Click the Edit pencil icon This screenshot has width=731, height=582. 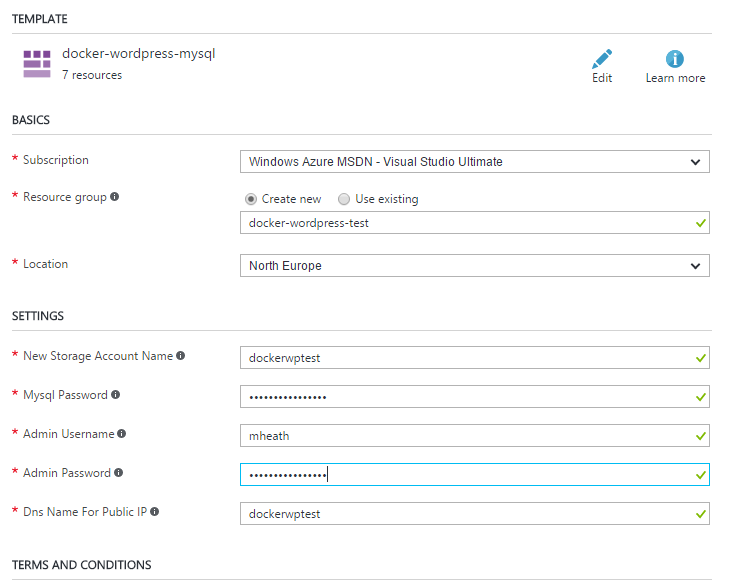[x=602, y=59]
